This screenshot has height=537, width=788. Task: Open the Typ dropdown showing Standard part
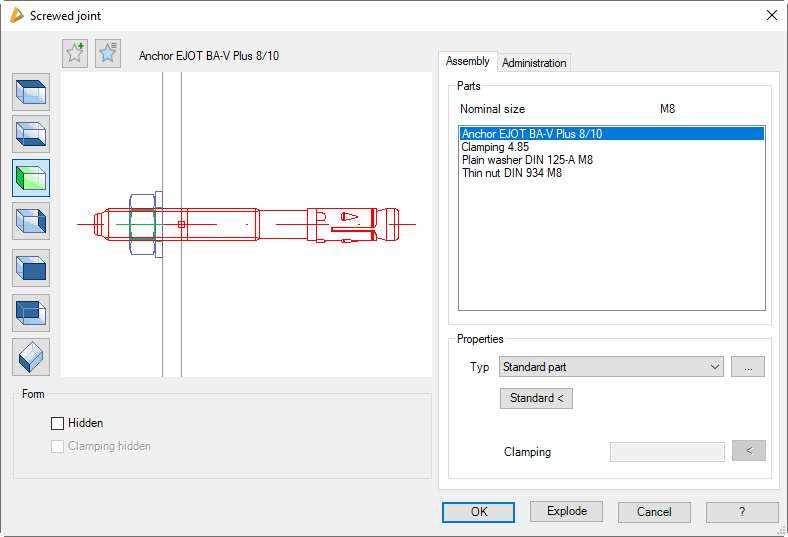click(611, 367)
